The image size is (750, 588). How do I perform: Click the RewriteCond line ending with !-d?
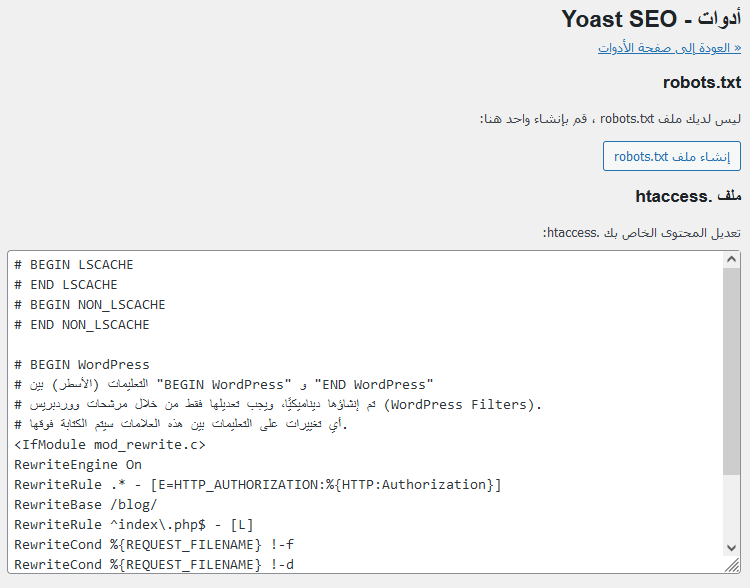pyautogui.click(x=154, y=565)
